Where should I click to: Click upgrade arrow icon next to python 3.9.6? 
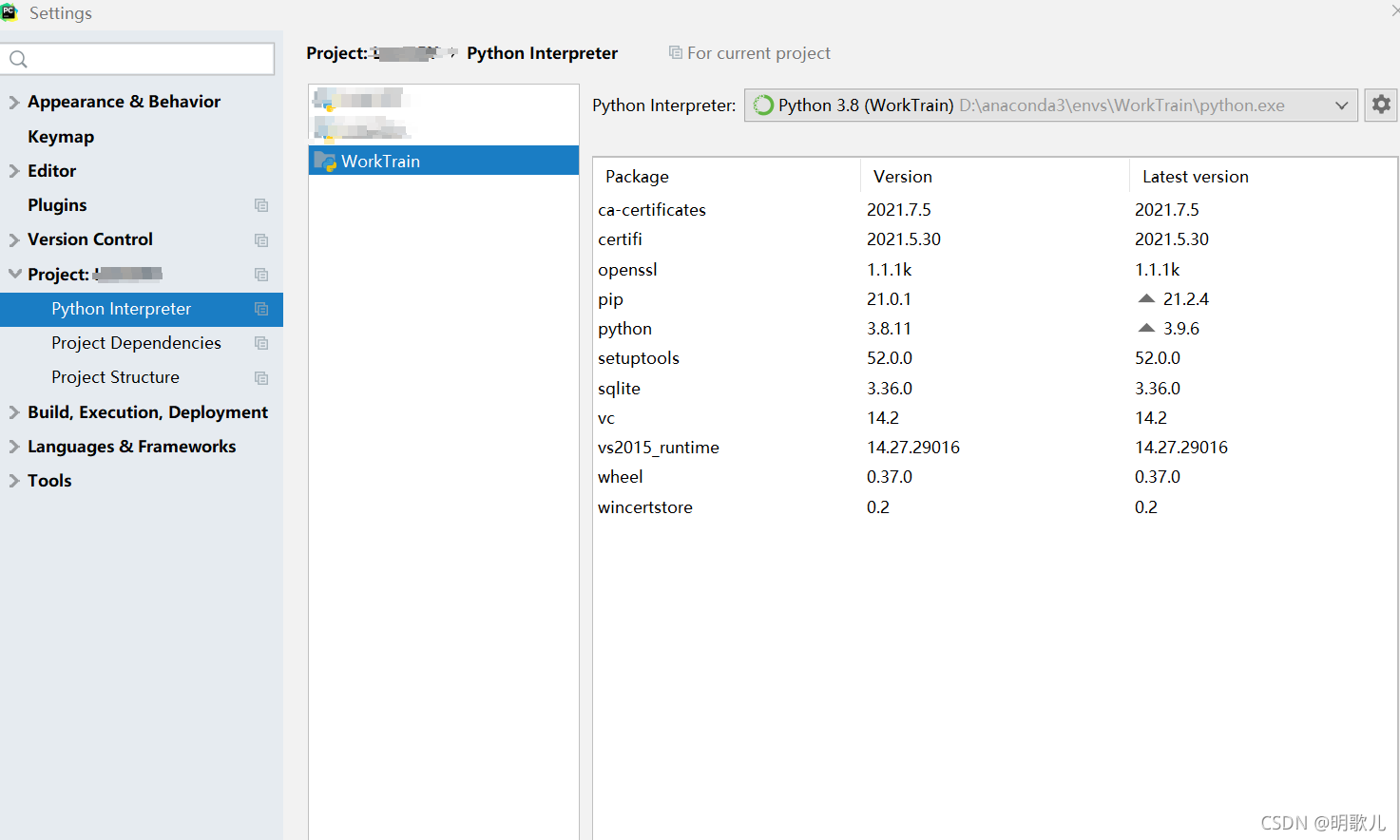tap(1146, 328)
